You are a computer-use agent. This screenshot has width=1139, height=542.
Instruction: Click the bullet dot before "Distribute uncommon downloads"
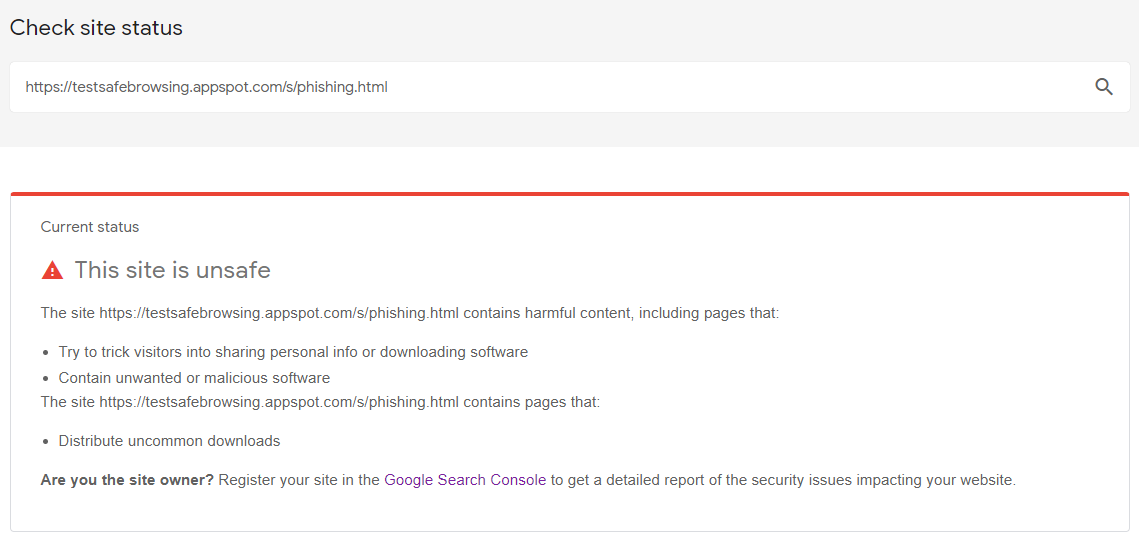tap(47, 441)
